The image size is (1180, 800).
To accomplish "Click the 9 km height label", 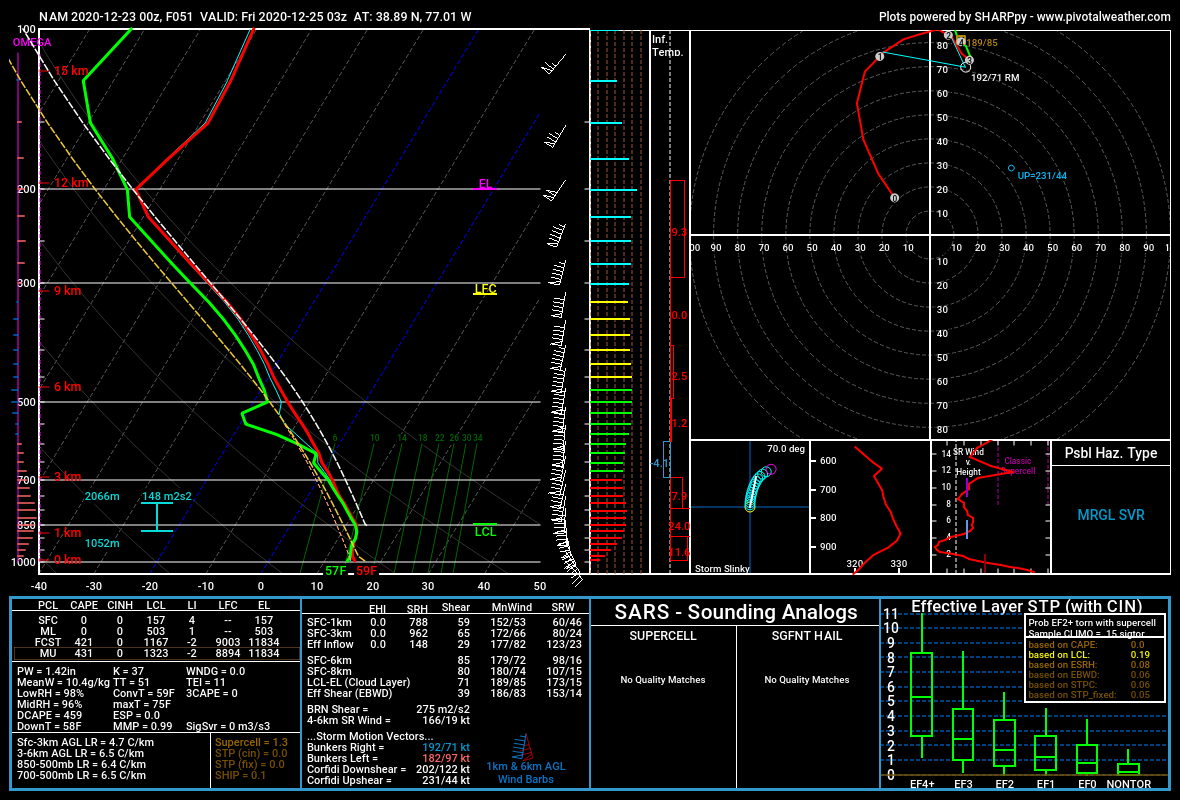I will click(67, 290).
